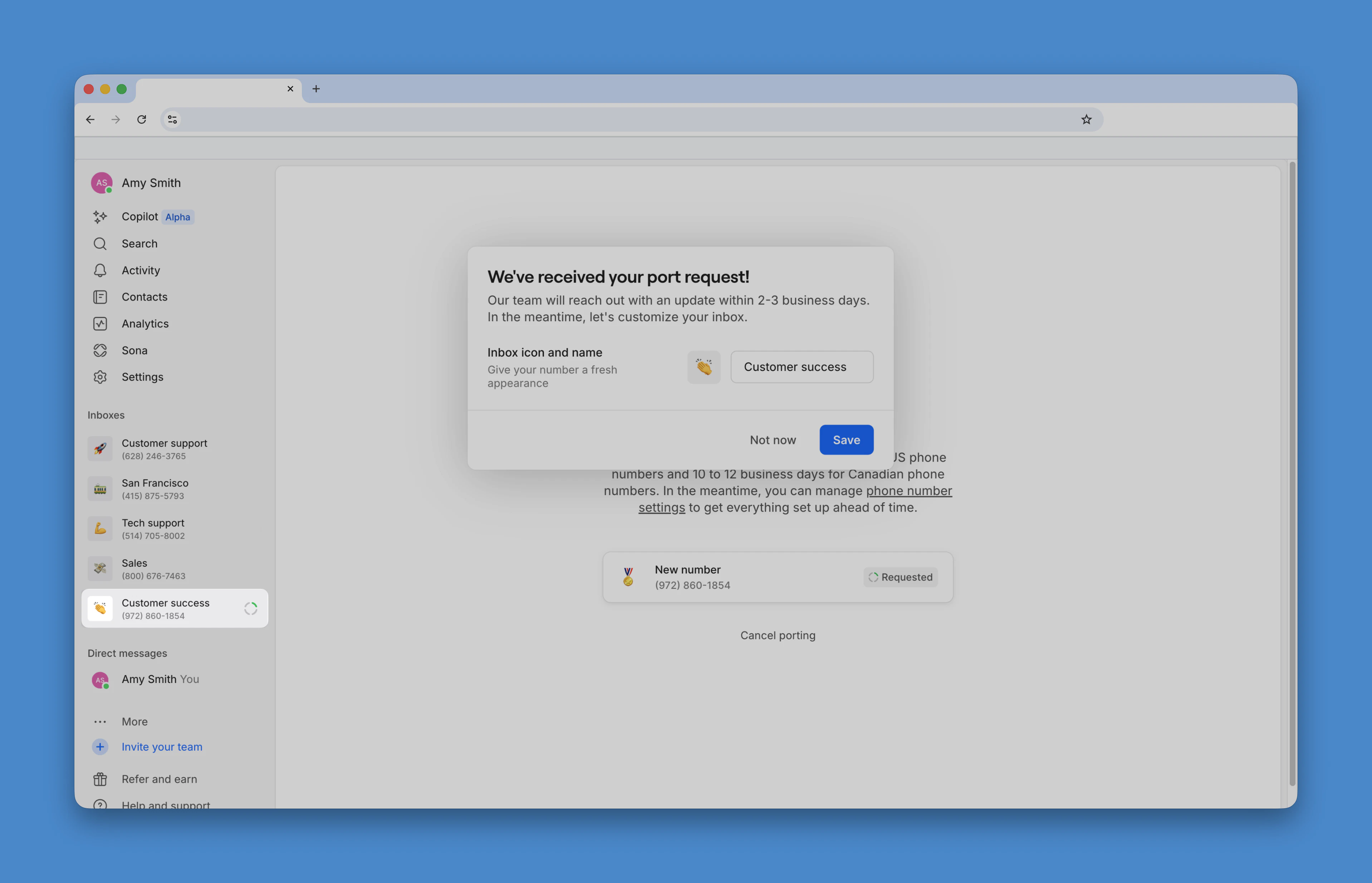The height and width of the screenshot is (883, 1372).
Task: Click the plus icon for Invite your team
Action: pos(100,747)
